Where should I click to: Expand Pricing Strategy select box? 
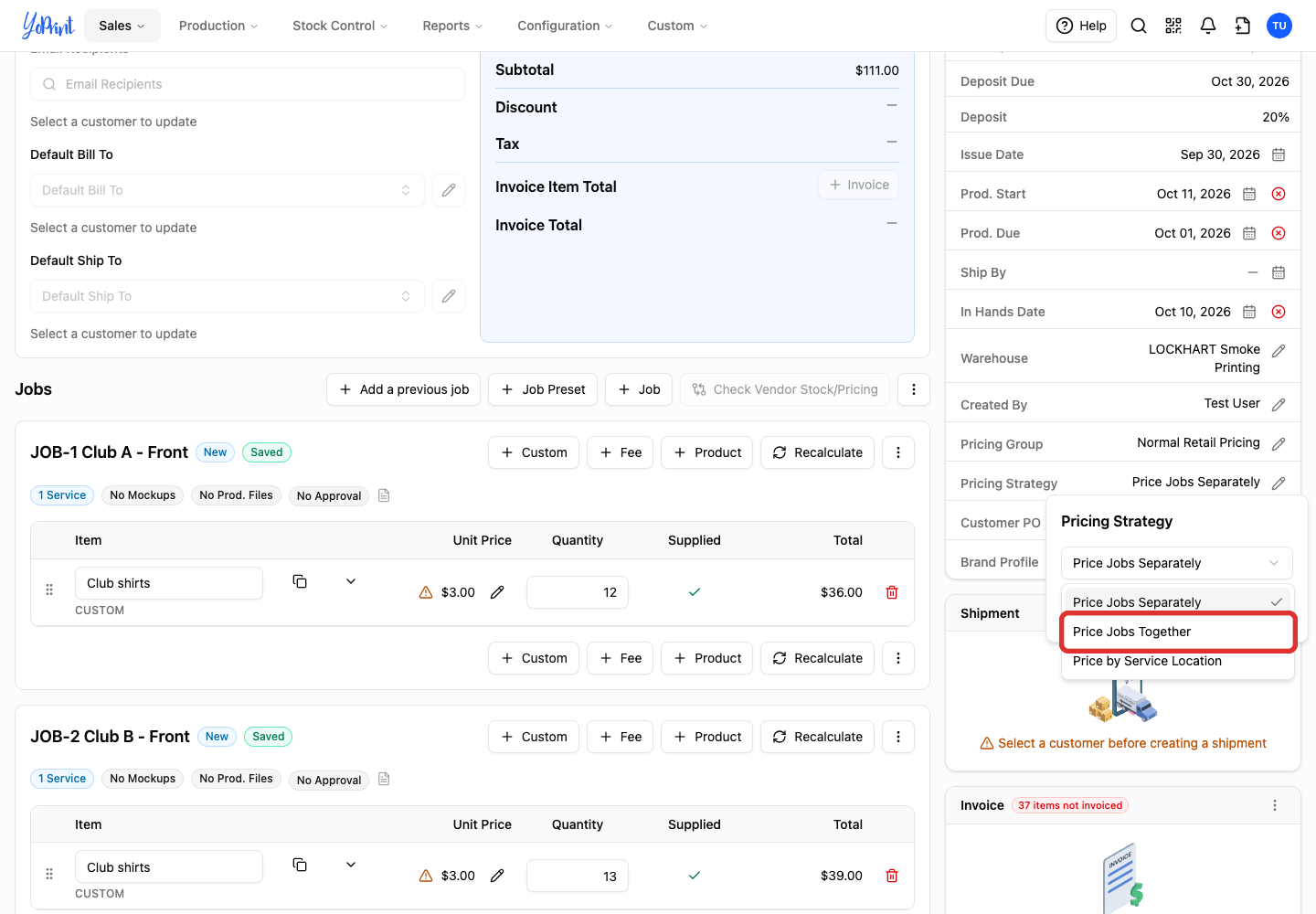point(1177,563)
